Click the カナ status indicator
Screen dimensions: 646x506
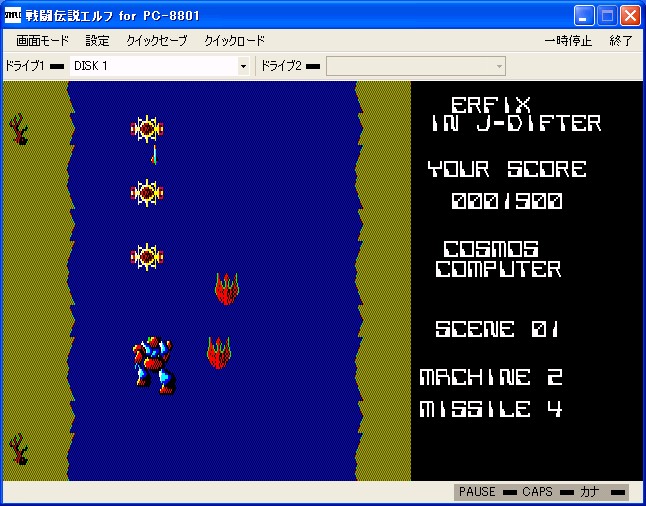pos(602,492)
